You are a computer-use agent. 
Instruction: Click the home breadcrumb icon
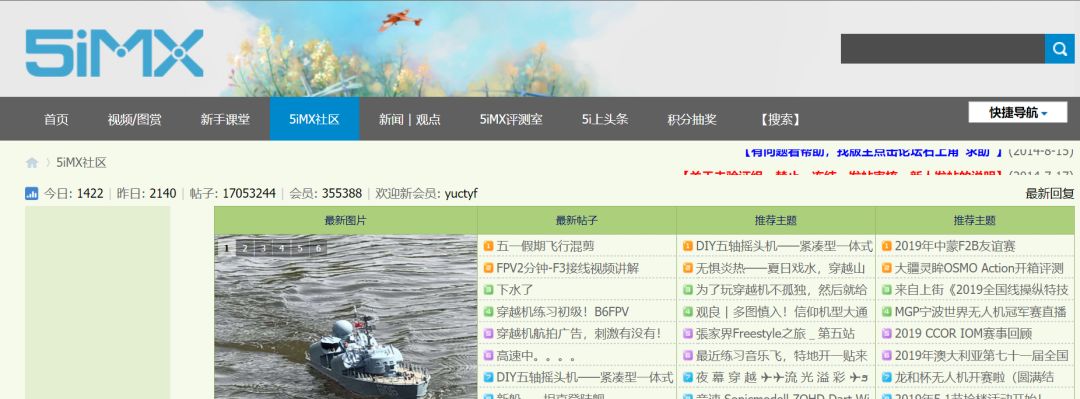tap(32, 163)
